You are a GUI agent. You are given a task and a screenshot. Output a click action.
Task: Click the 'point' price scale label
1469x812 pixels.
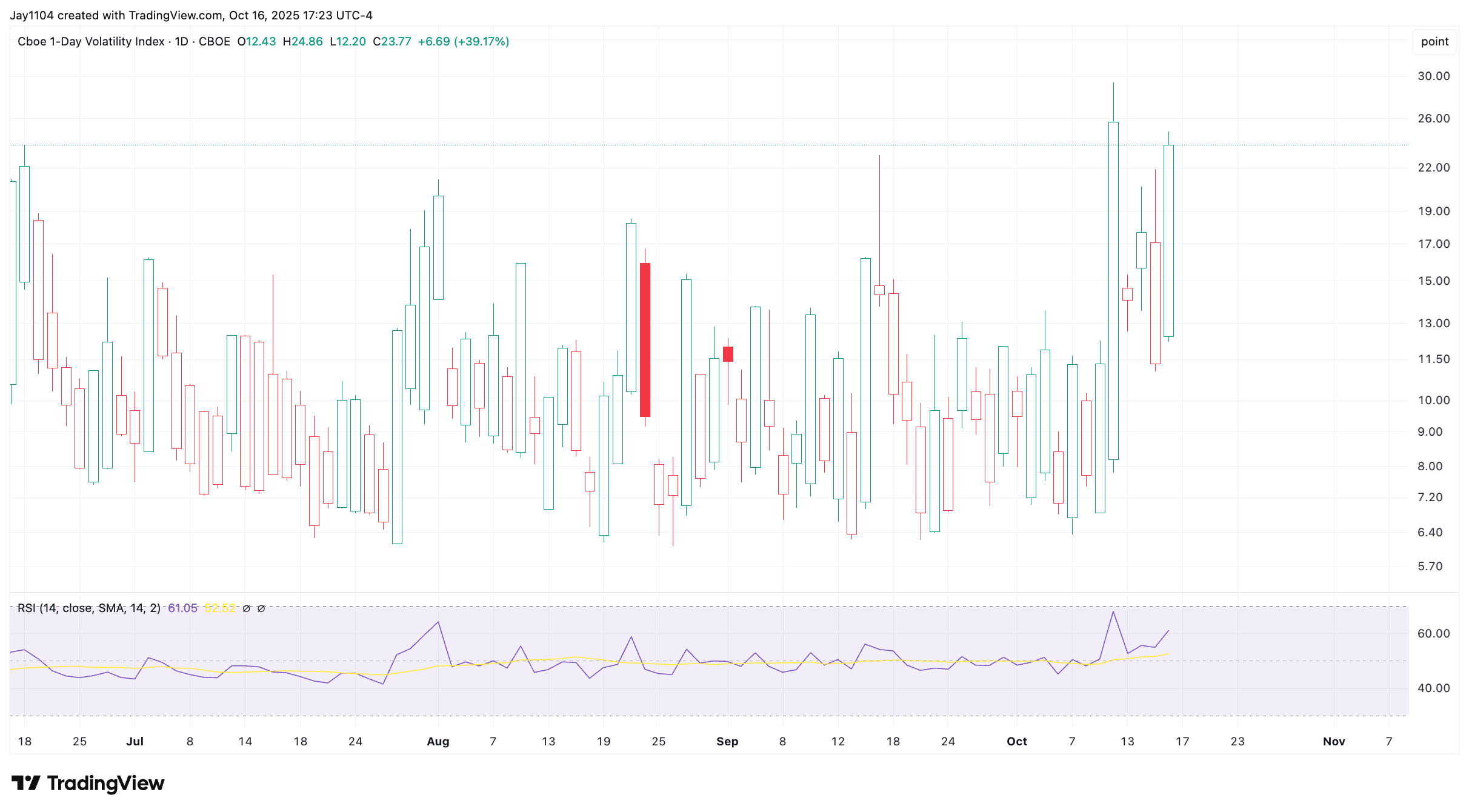1434,41
